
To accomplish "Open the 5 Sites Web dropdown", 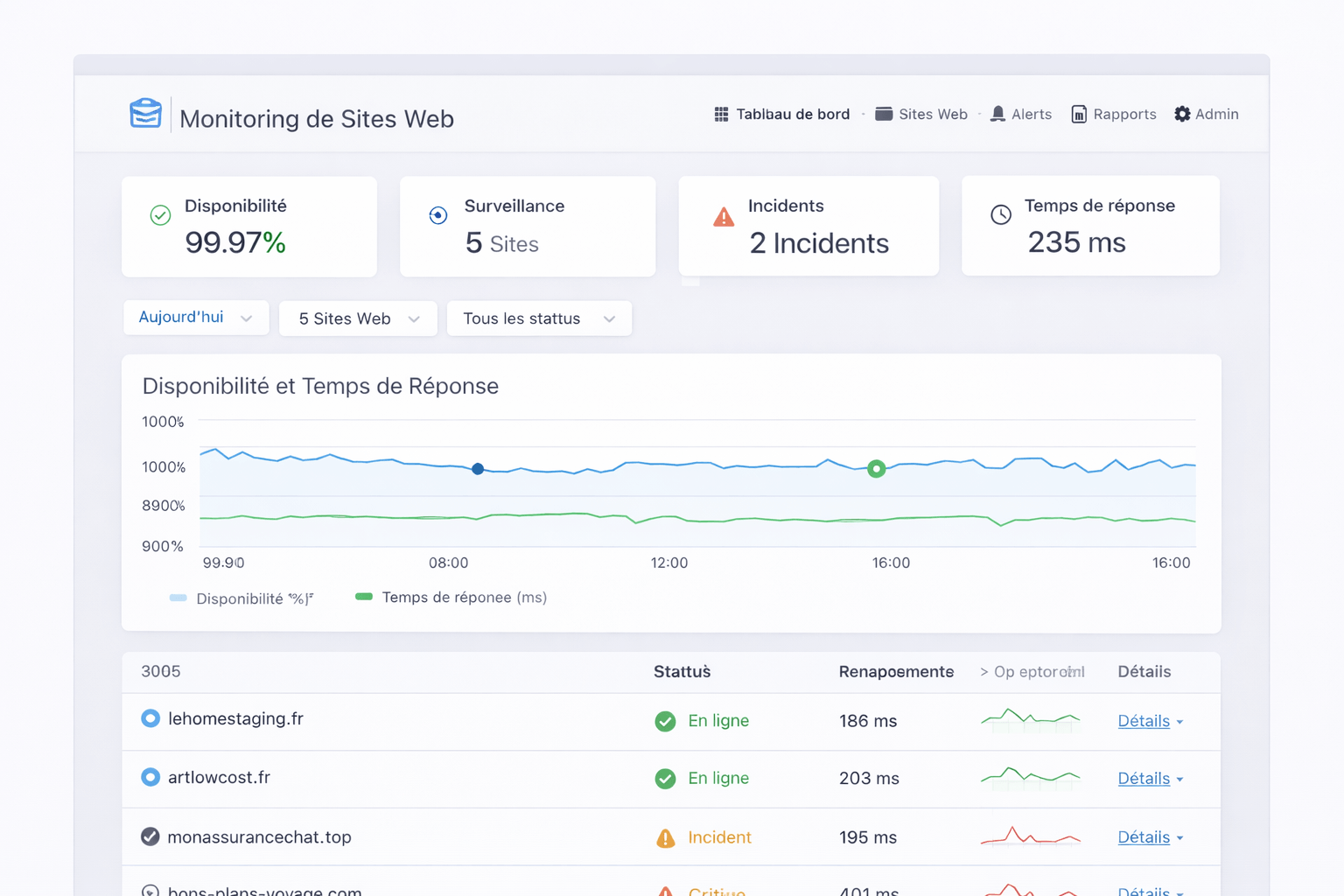I will click(357, 318).
